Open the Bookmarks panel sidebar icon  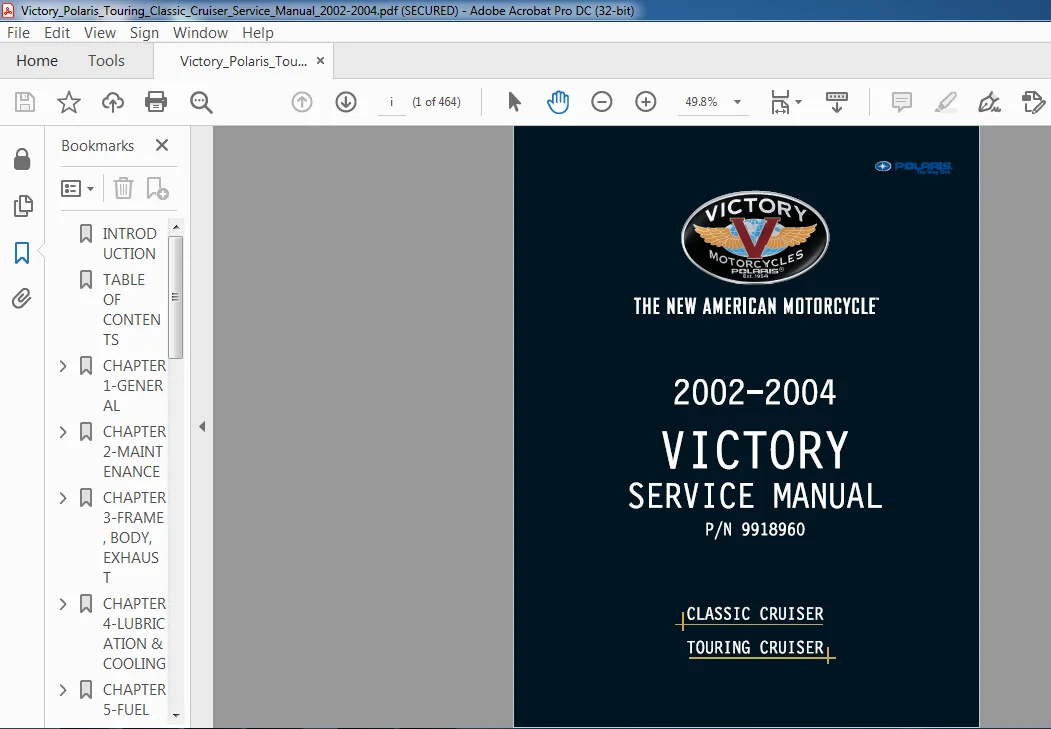pyautogui.click(x=22, y=253)
